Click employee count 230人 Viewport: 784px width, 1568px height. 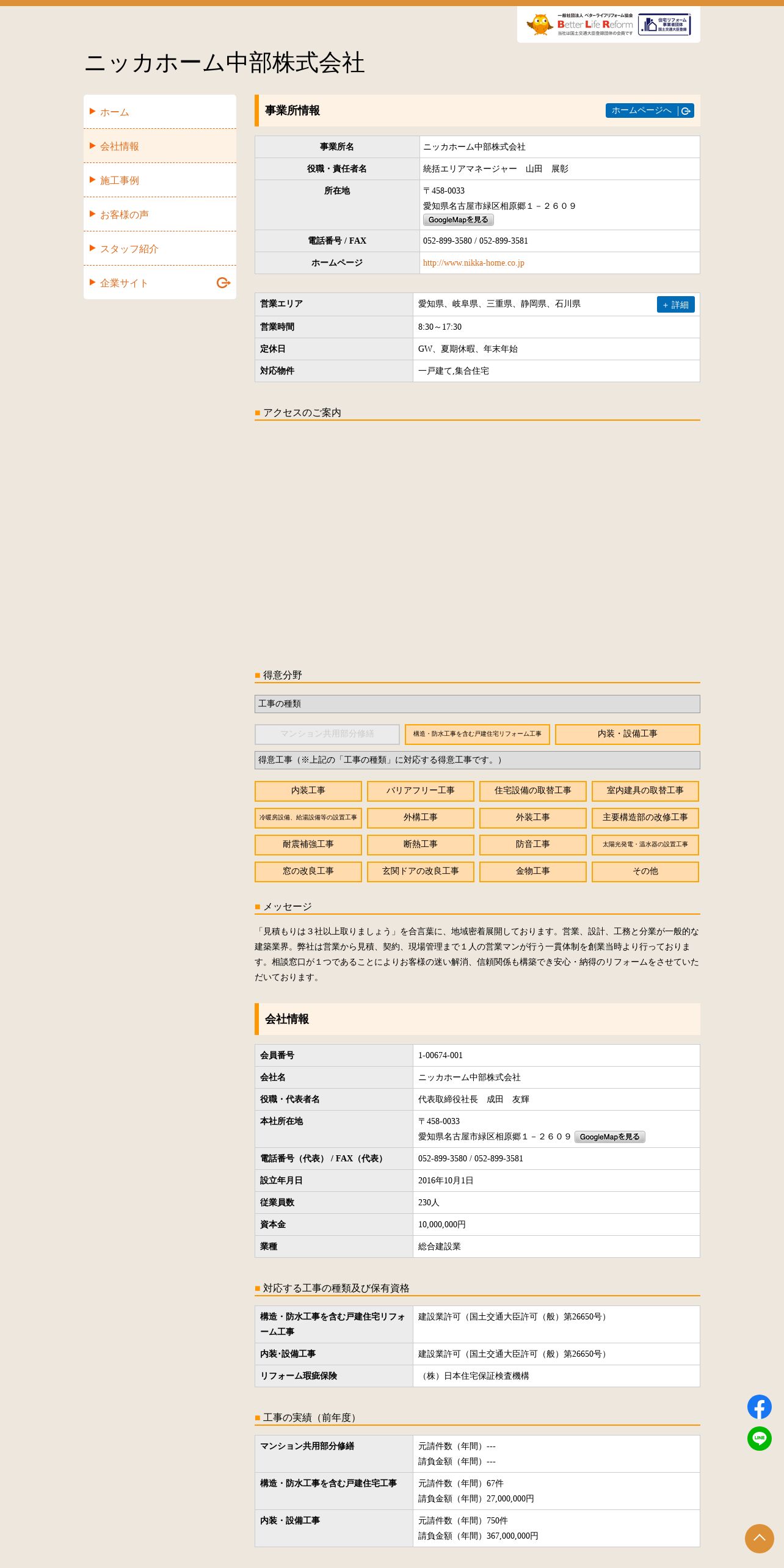(429, 1203)
